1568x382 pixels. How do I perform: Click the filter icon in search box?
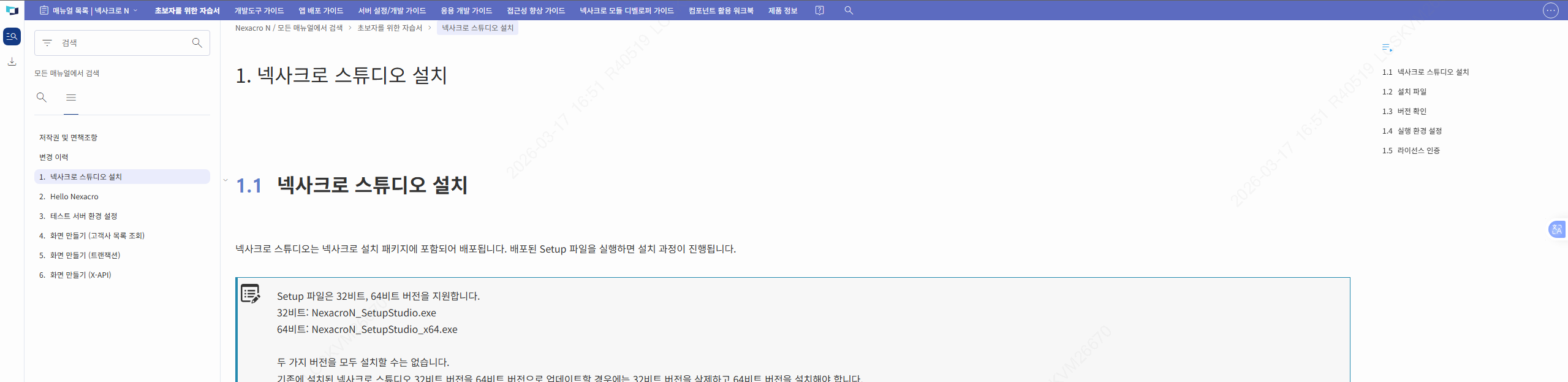coord(47,43)
